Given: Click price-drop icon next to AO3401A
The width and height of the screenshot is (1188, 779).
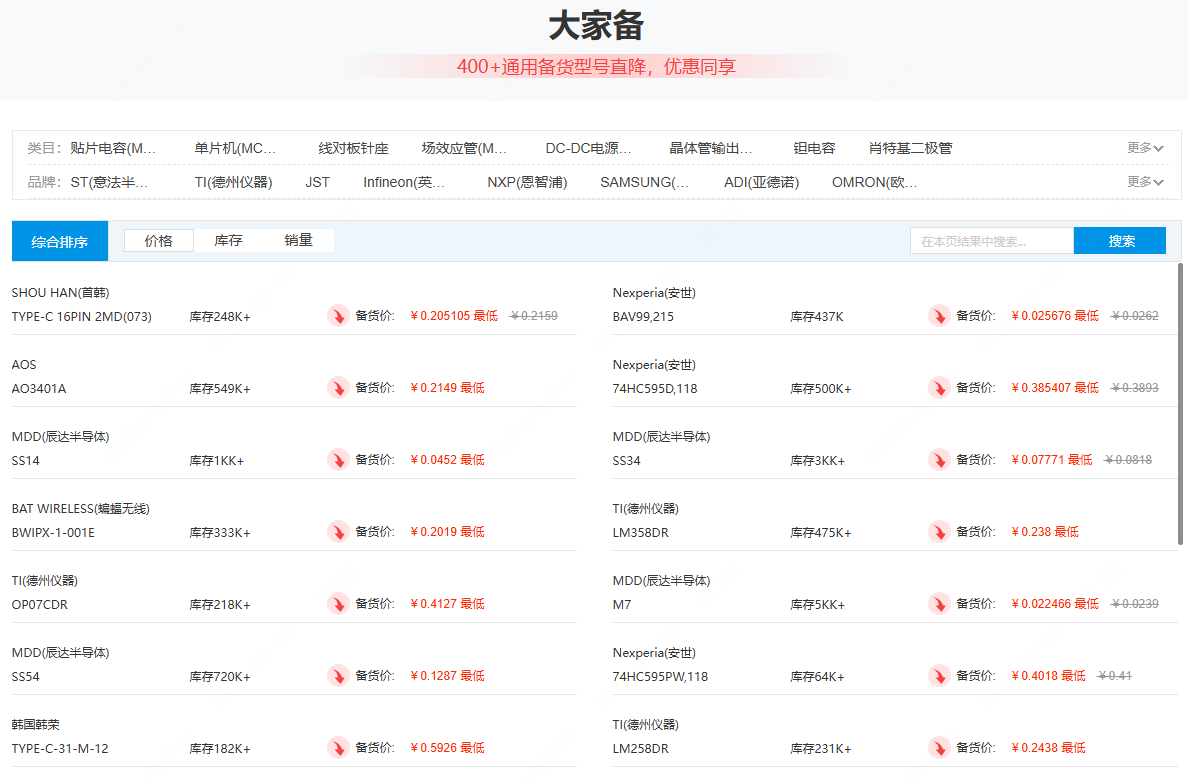Looking at the screenshot, I should coord(338,388).
